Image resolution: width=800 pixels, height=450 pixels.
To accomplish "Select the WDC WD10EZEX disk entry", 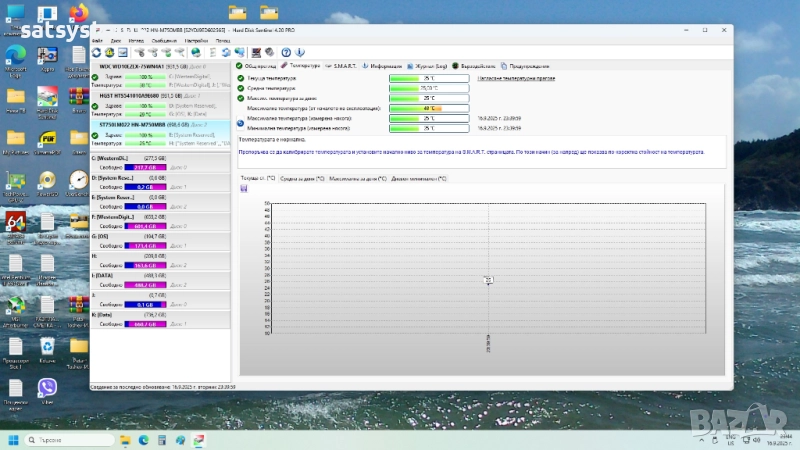I will 133,66.
